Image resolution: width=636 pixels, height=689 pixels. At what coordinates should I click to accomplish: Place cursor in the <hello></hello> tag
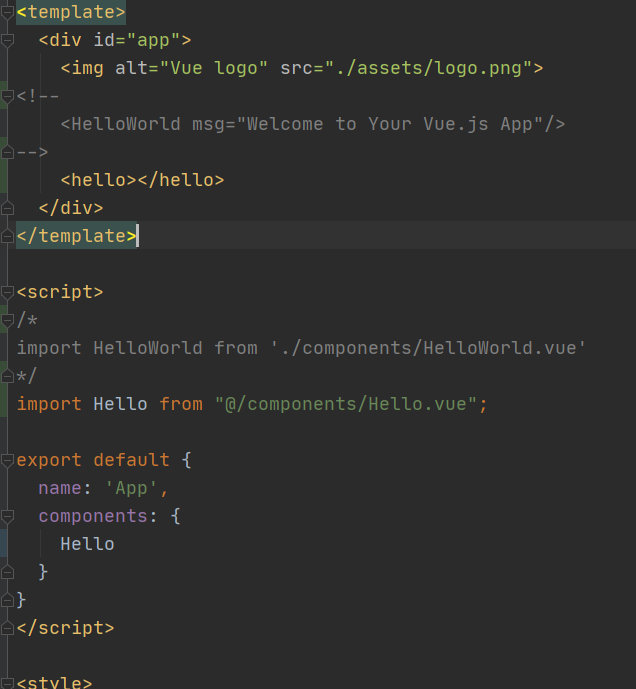tap(142, 180)
